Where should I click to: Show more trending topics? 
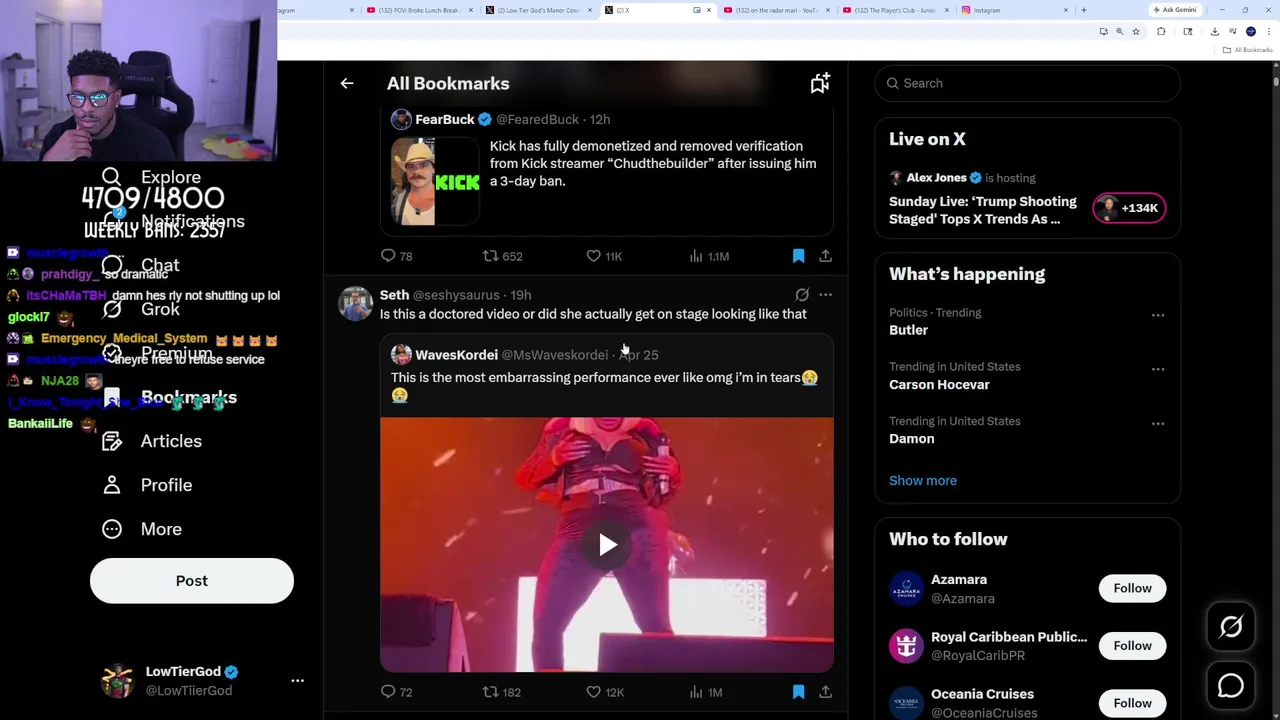pos(923,481)
